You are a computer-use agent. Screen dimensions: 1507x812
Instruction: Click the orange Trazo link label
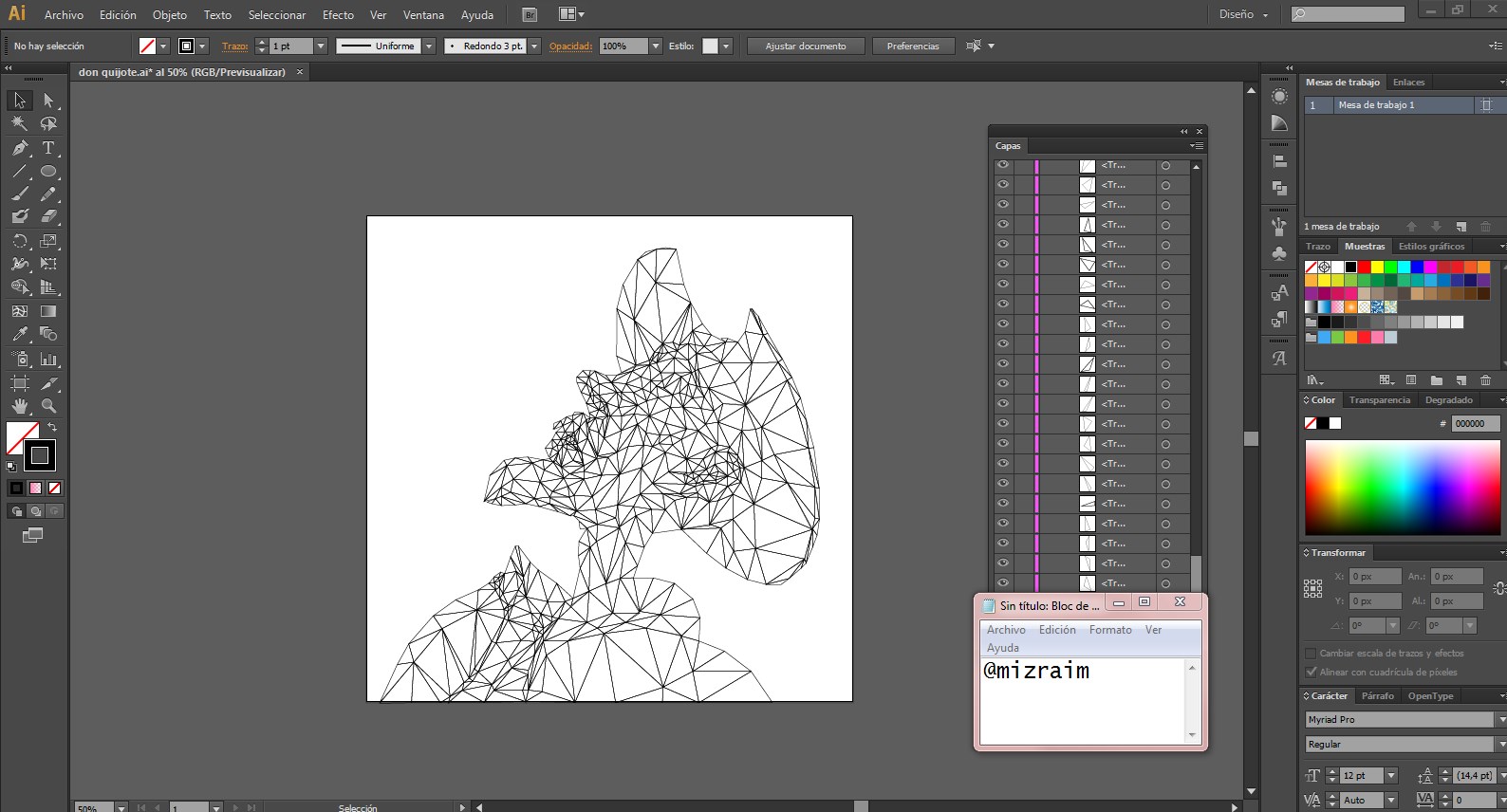pos(235,46)
